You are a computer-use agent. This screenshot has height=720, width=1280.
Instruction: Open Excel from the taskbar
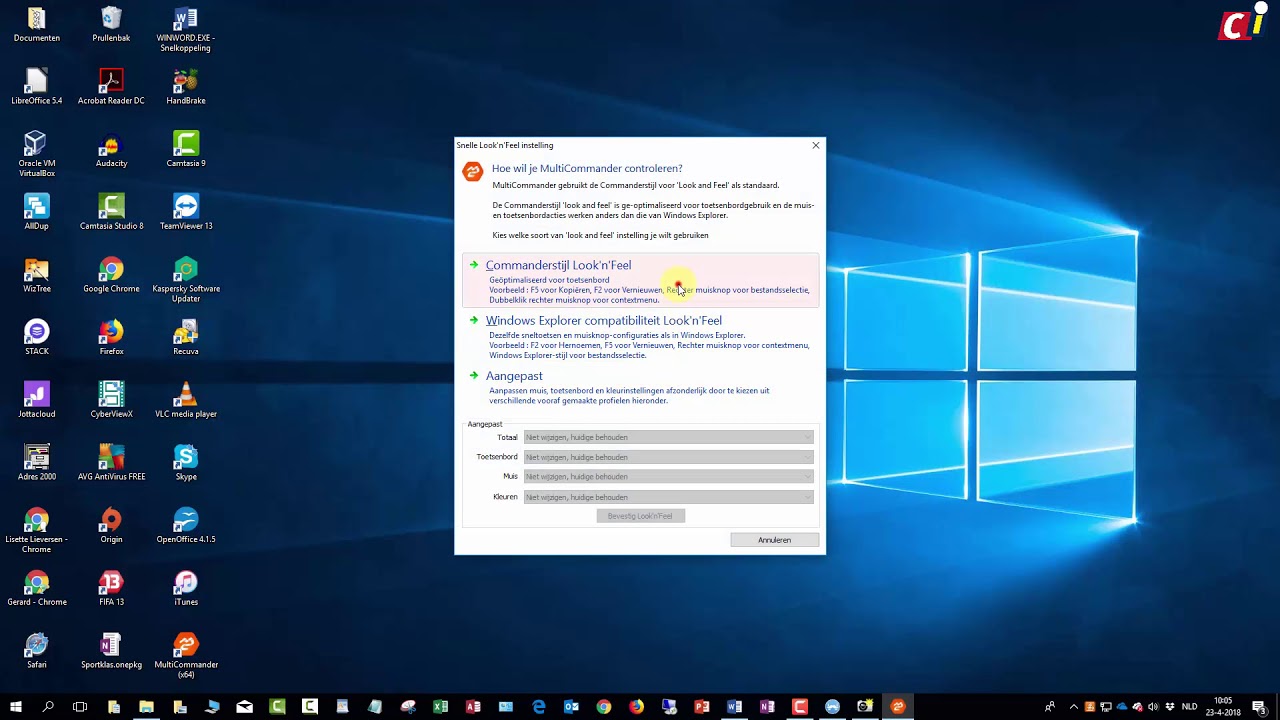click(x=440, y=707)
